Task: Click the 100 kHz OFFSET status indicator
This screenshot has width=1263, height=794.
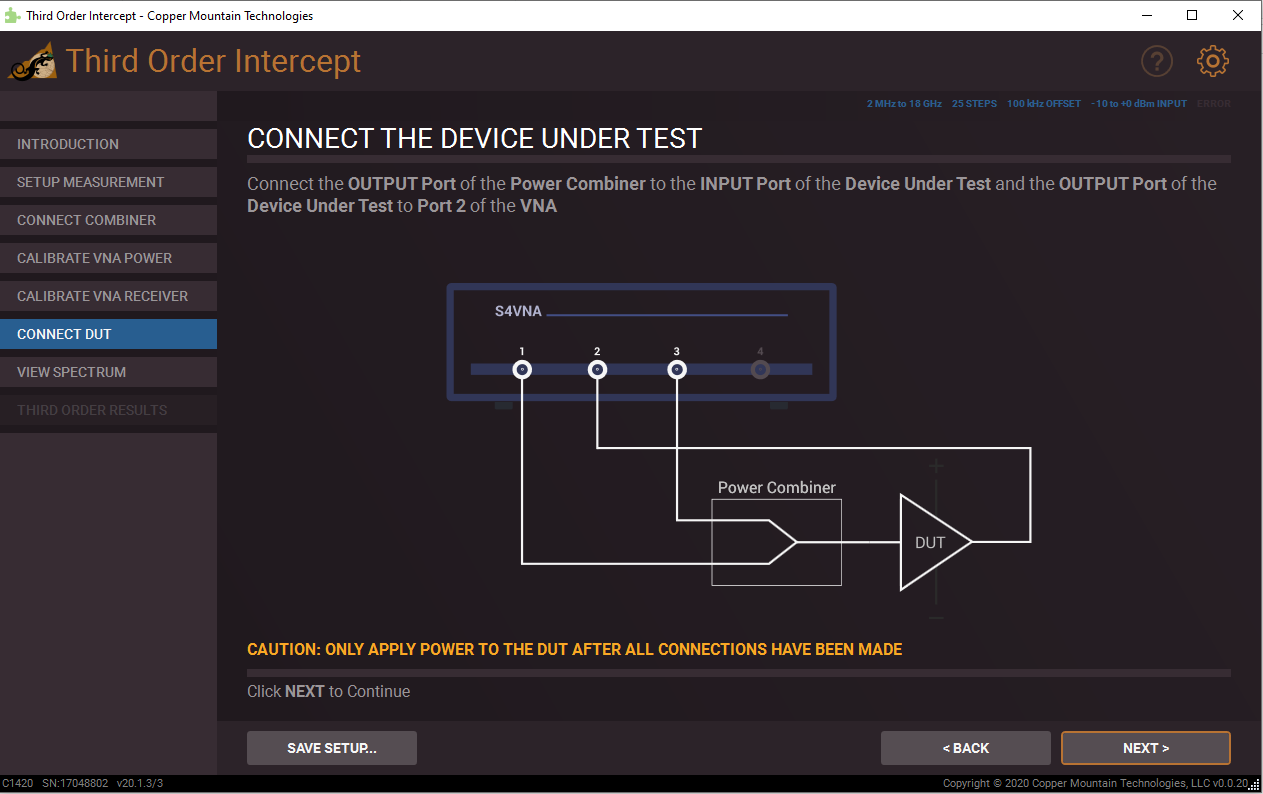Action: [x=1044, y=103]
